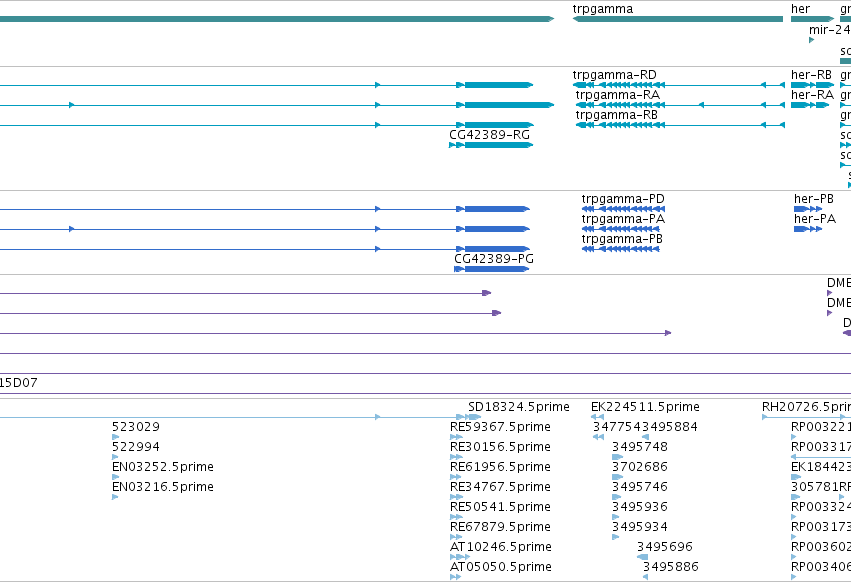Click the her-PA feature label
Viewport: 851px width, 582px height.
tap(815, 219)
